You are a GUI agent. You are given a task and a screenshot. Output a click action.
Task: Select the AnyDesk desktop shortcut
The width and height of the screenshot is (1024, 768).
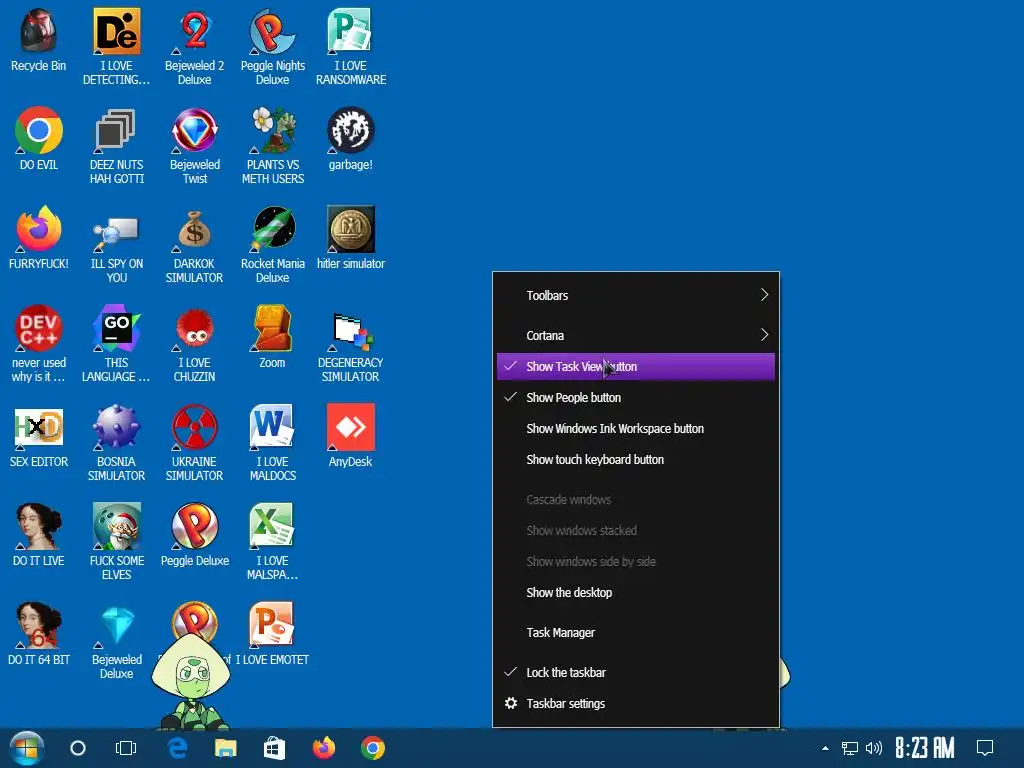click(x=351, y=428)
